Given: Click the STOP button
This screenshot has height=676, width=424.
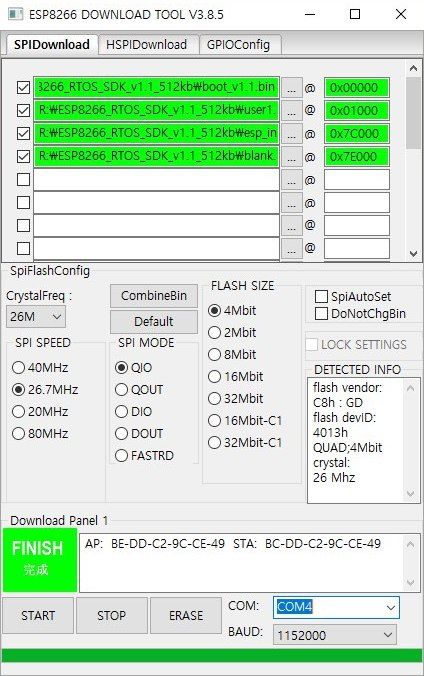Looking at the screenshot, I should pyautogui.click(x=112, y=615).
